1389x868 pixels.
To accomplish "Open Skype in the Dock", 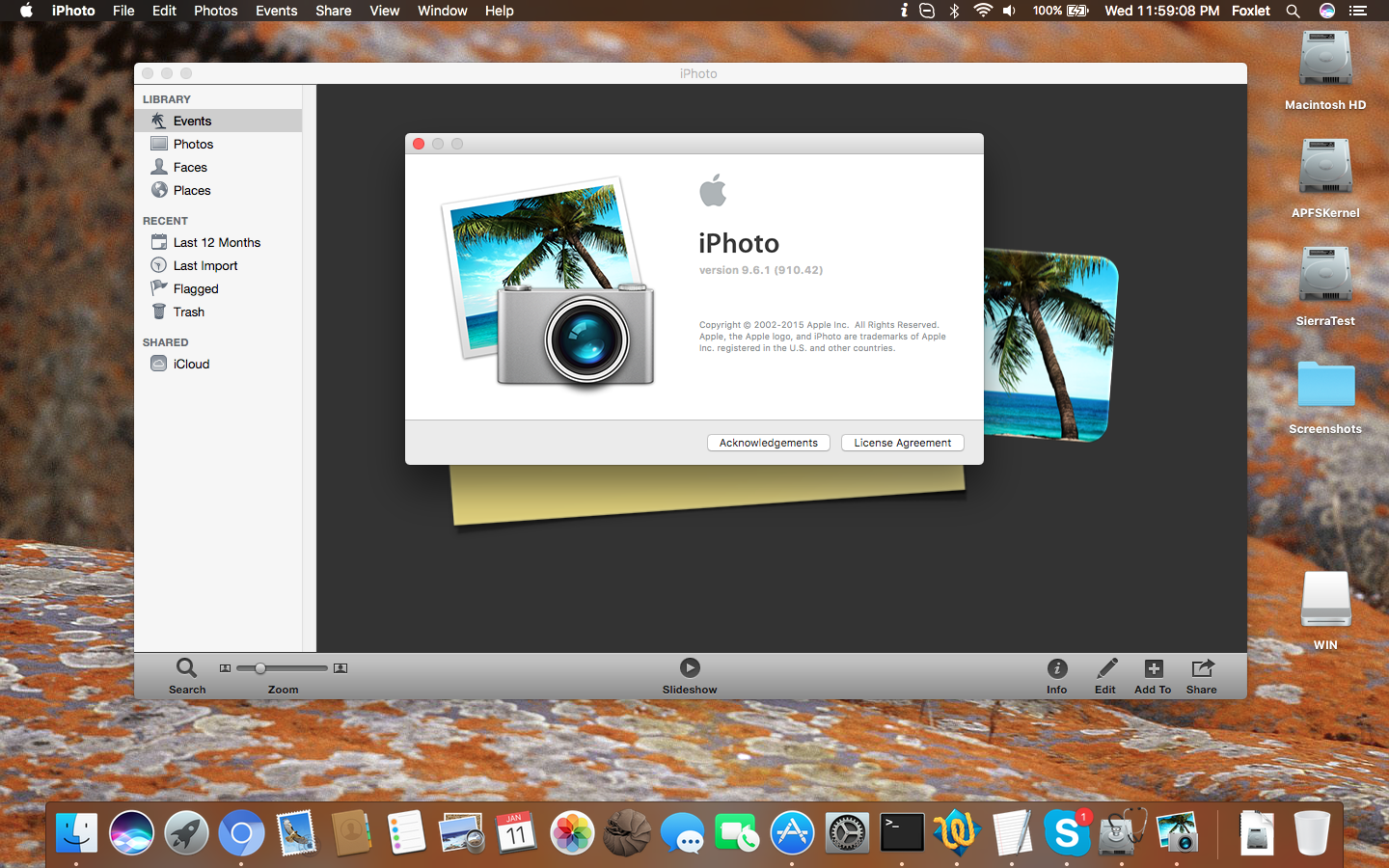I will tap(1067, 833).
